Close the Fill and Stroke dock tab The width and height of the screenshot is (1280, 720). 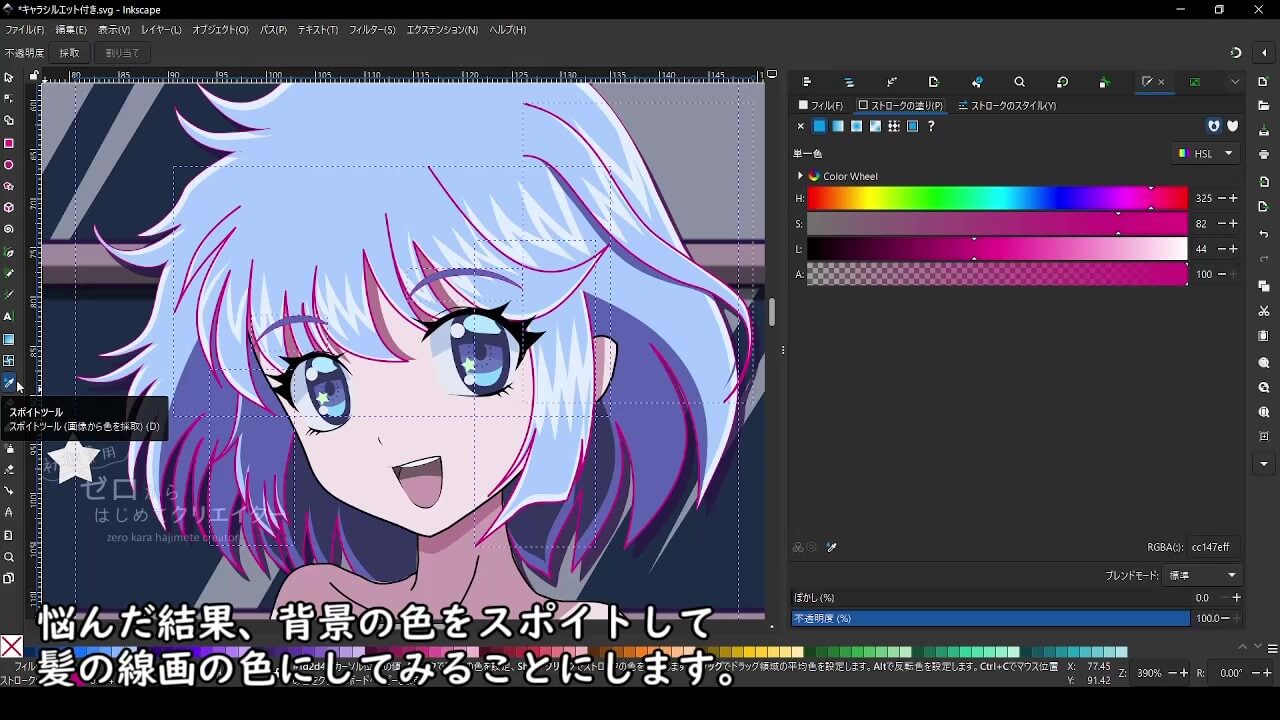[x=1161, y=82]
